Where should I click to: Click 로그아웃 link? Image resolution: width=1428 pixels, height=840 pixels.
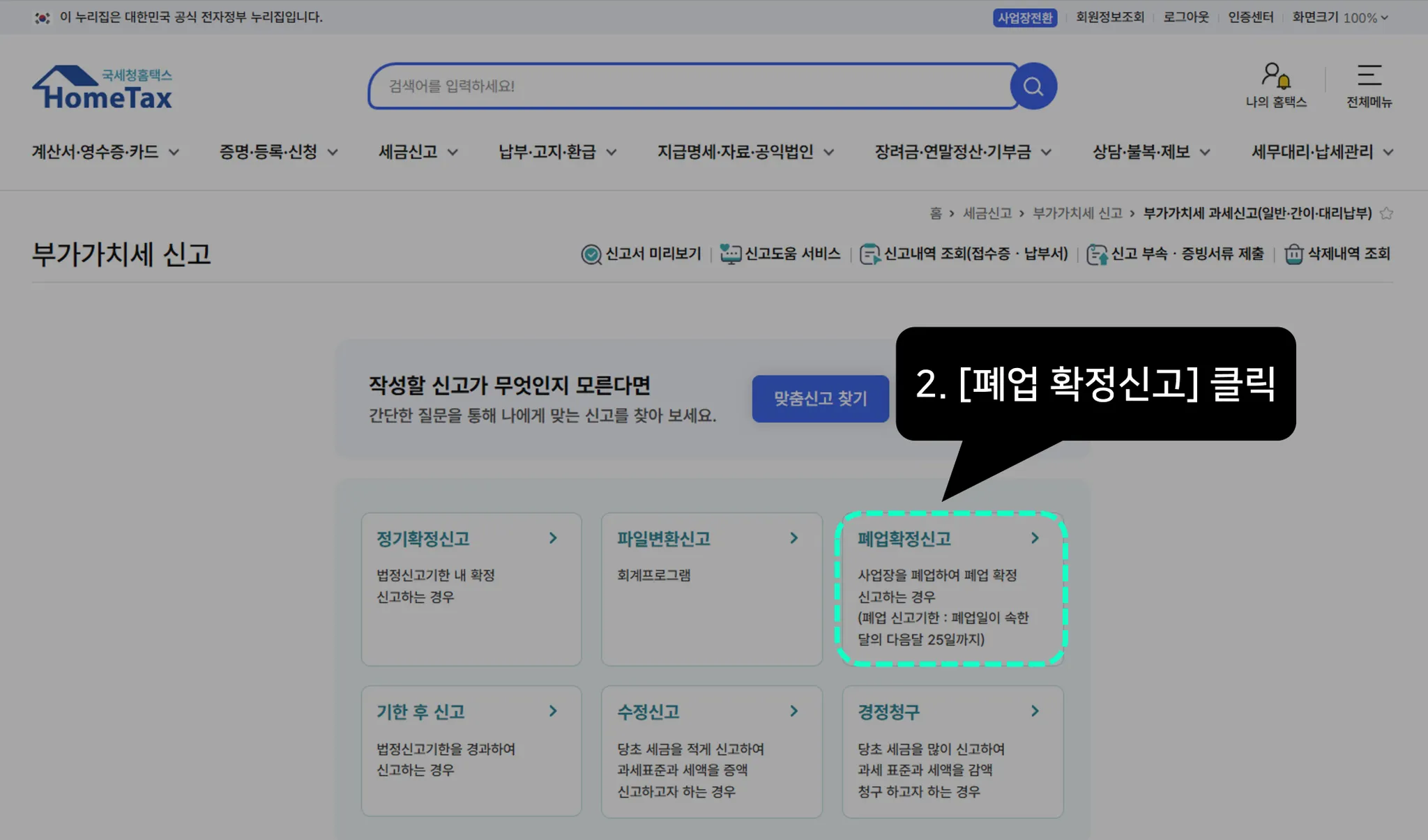(x=1186, y=17)
